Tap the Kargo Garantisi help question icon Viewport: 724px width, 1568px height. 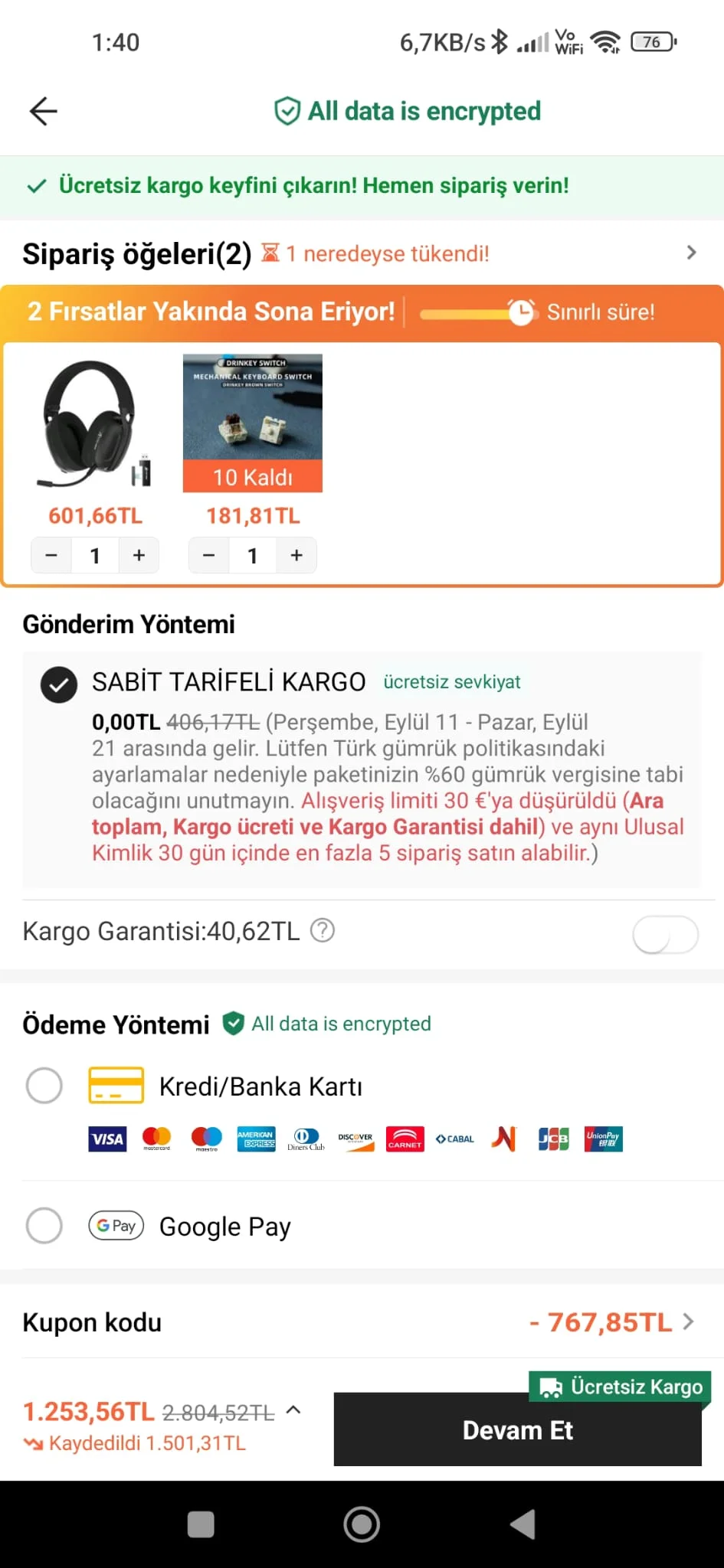click(323, 930)
